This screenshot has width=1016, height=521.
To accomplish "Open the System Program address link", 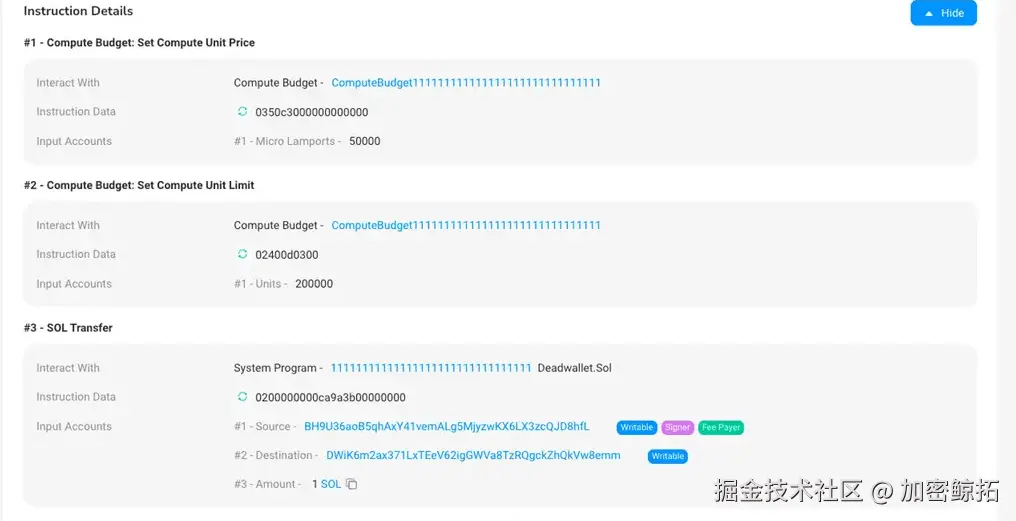I will tap(431, 367).
